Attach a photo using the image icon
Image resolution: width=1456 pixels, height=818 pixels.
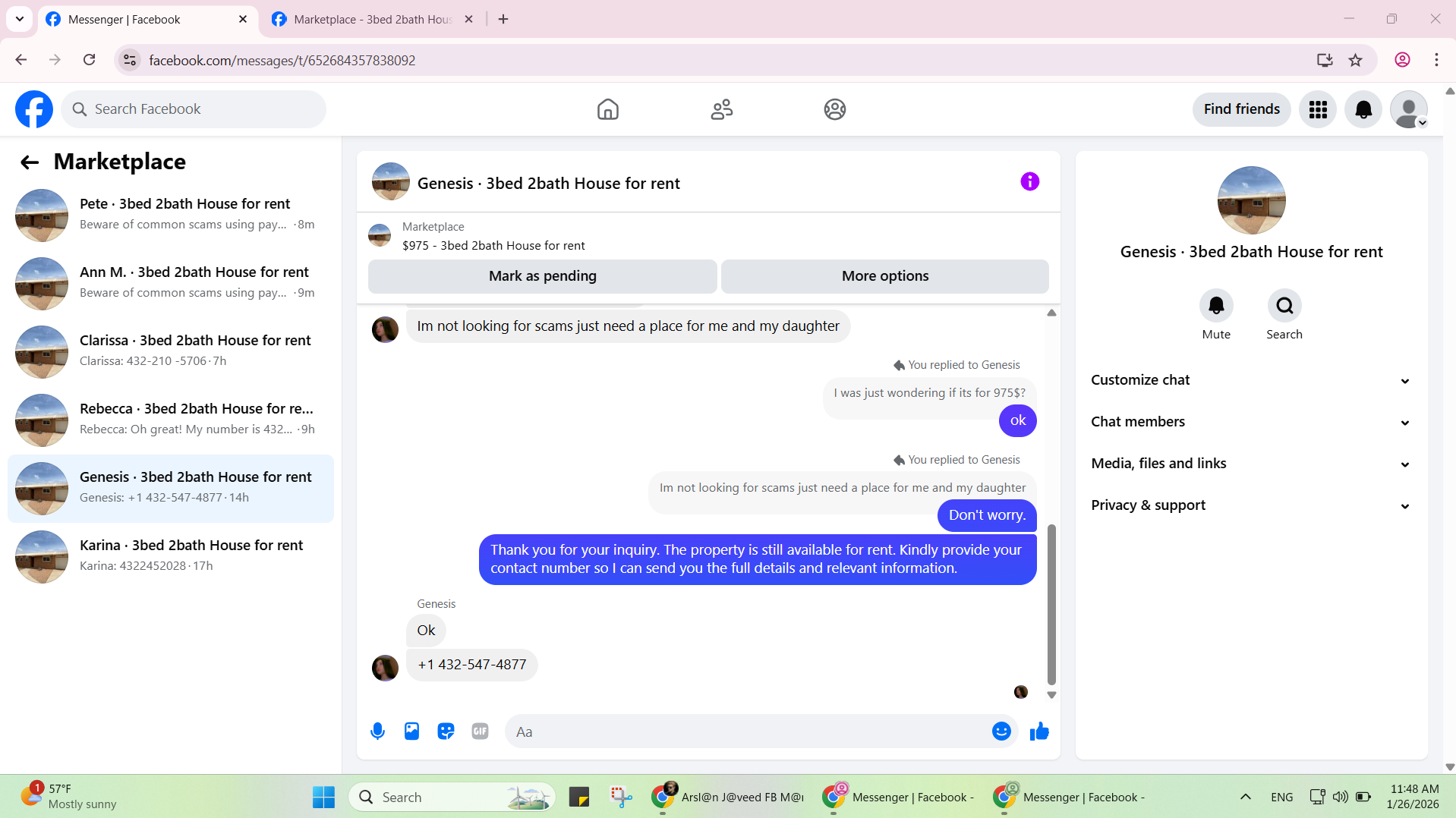click(x=411, y=731)
